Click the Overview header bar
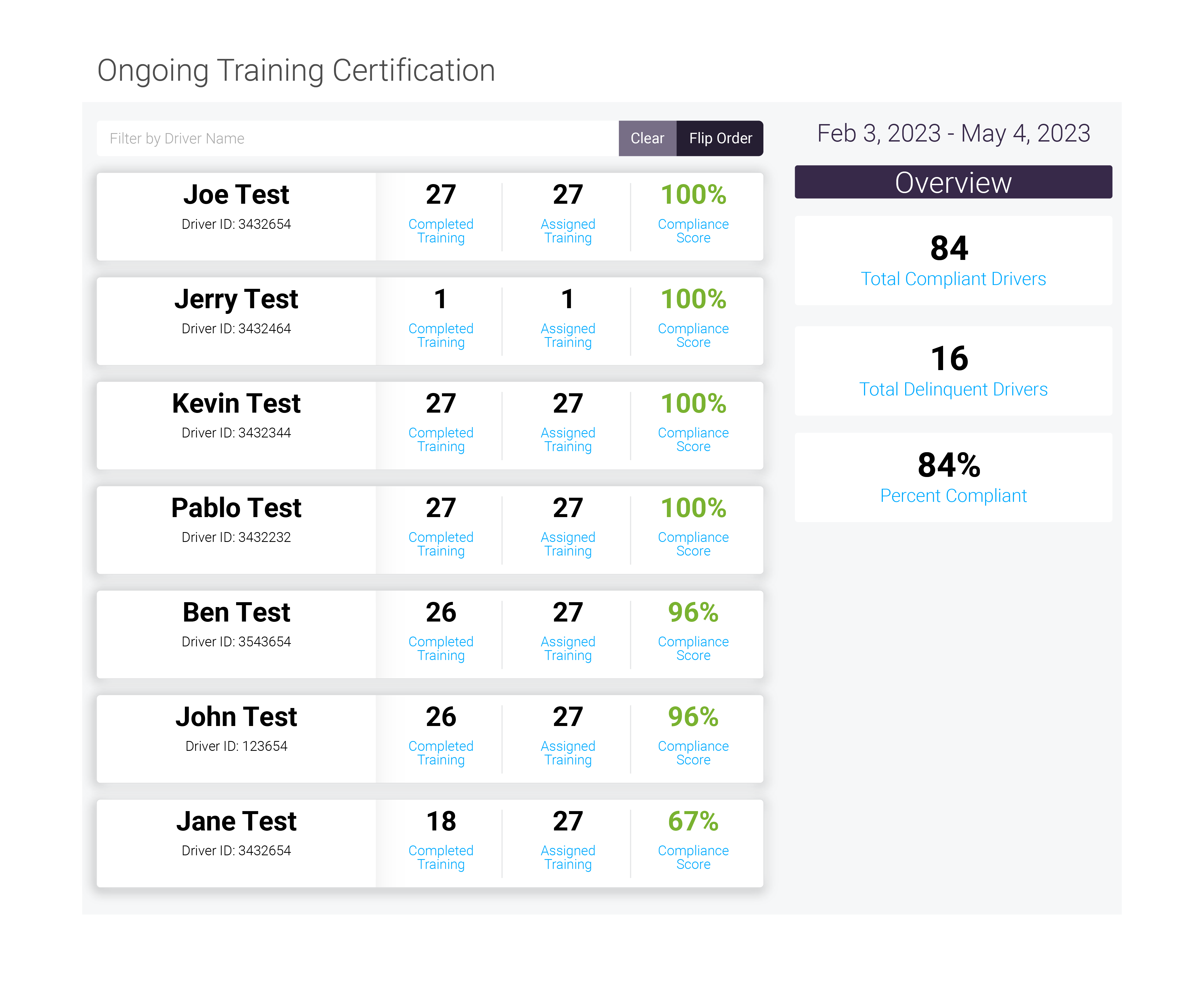This screenshot has width=1204, height=999. [x=953, y=182]
